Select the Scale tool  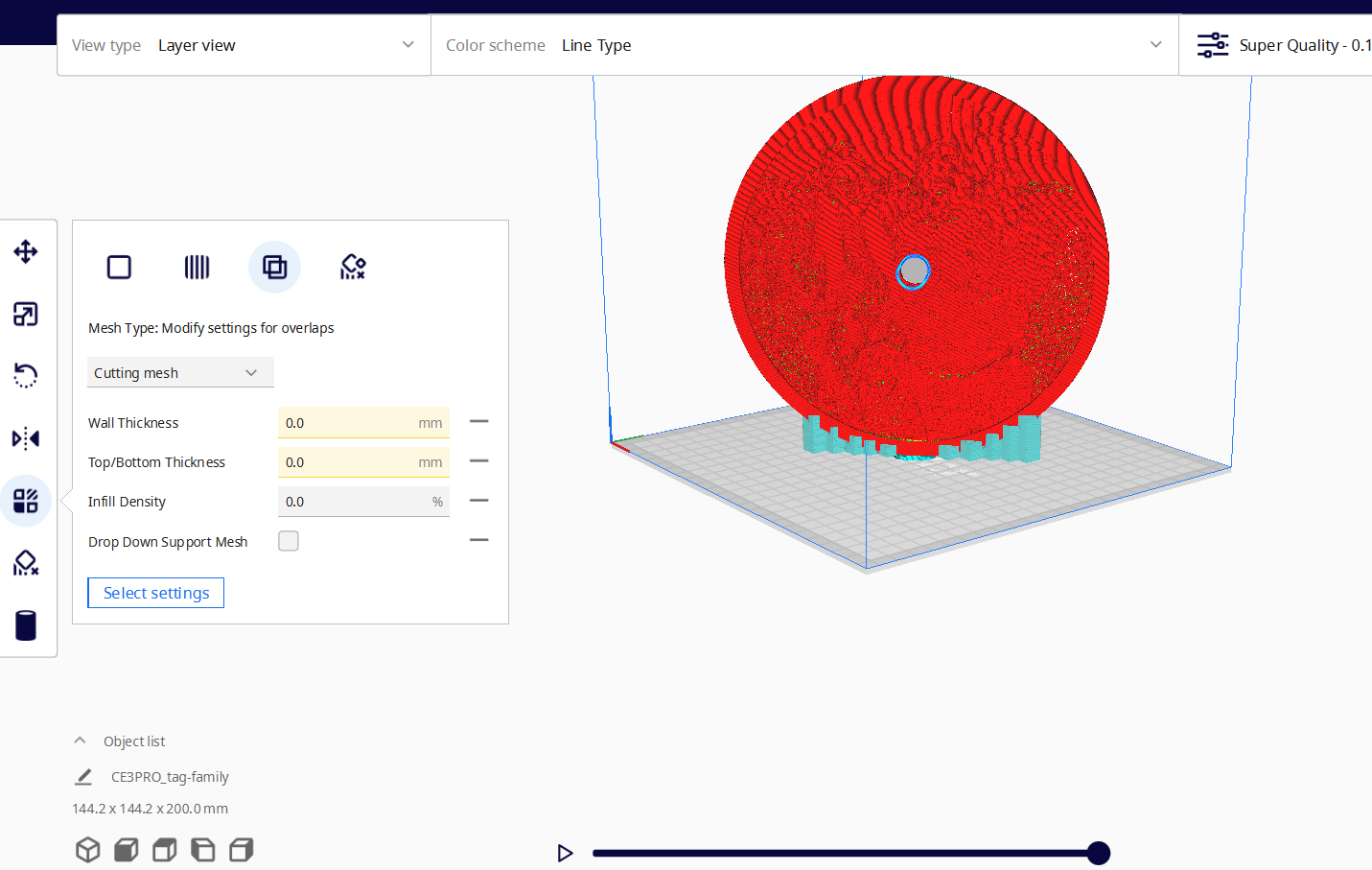pyautogui.click(x=26, y=314)
